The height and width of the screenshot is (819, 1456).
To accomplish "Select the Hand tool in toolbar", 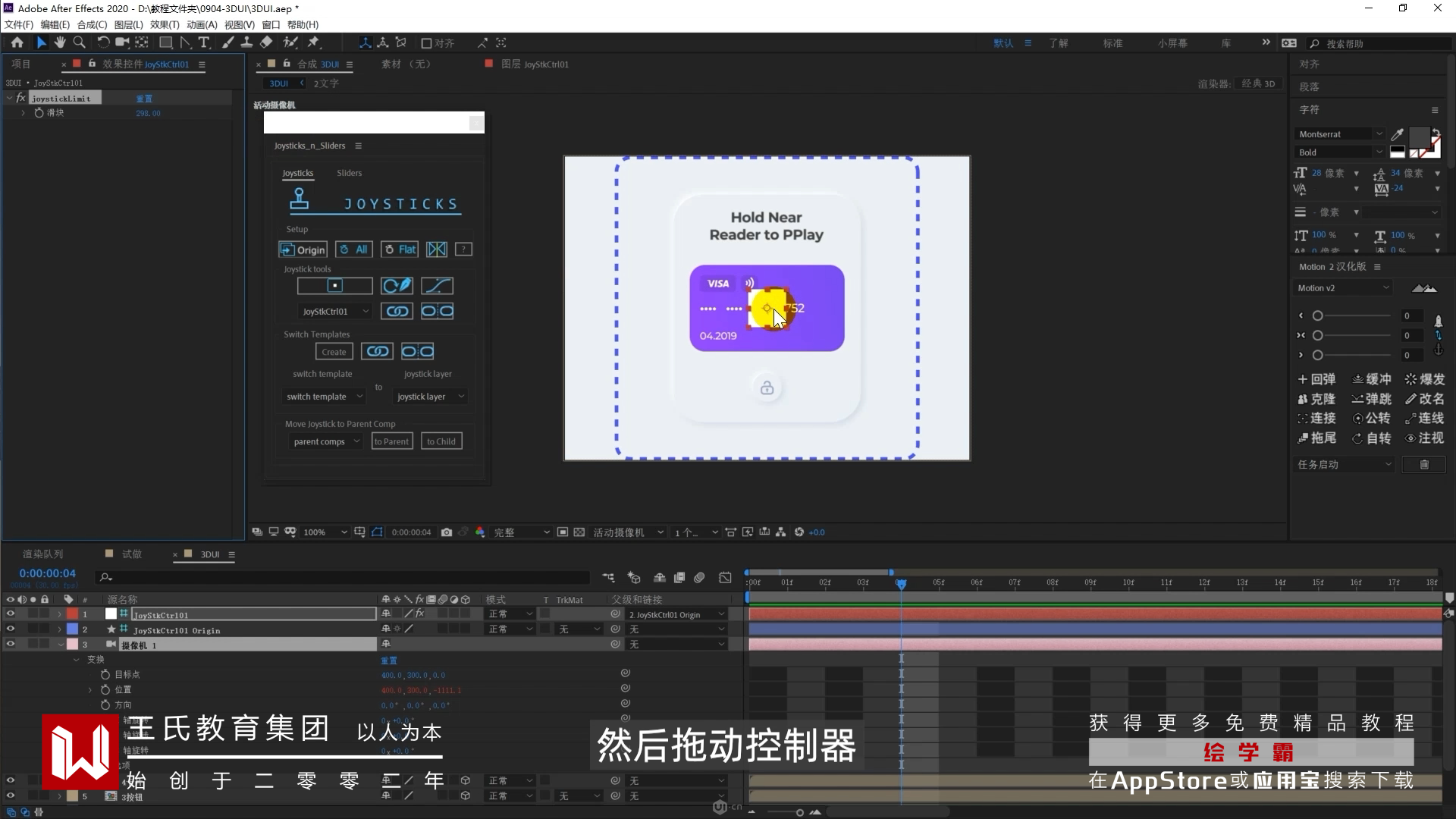I will coord(60,42).
